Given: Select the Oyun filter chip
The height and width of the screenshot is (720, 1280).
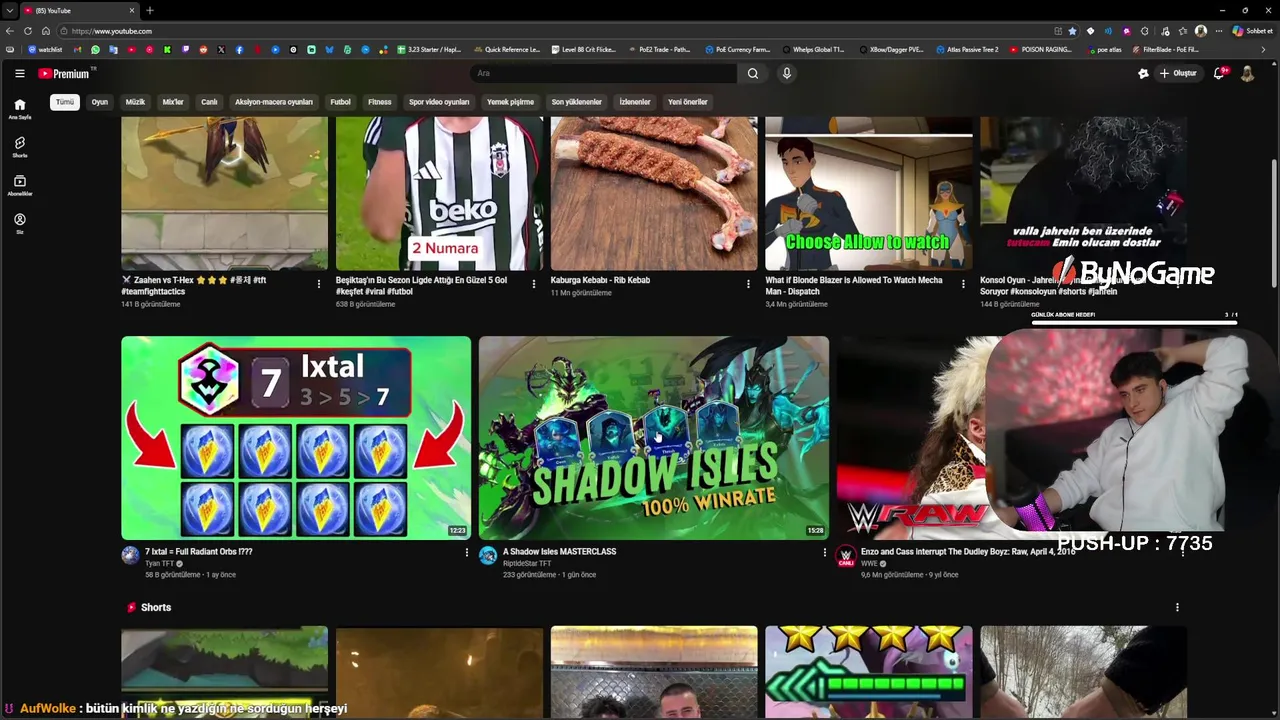Looking at the screenshot, I should pos(100,102).
